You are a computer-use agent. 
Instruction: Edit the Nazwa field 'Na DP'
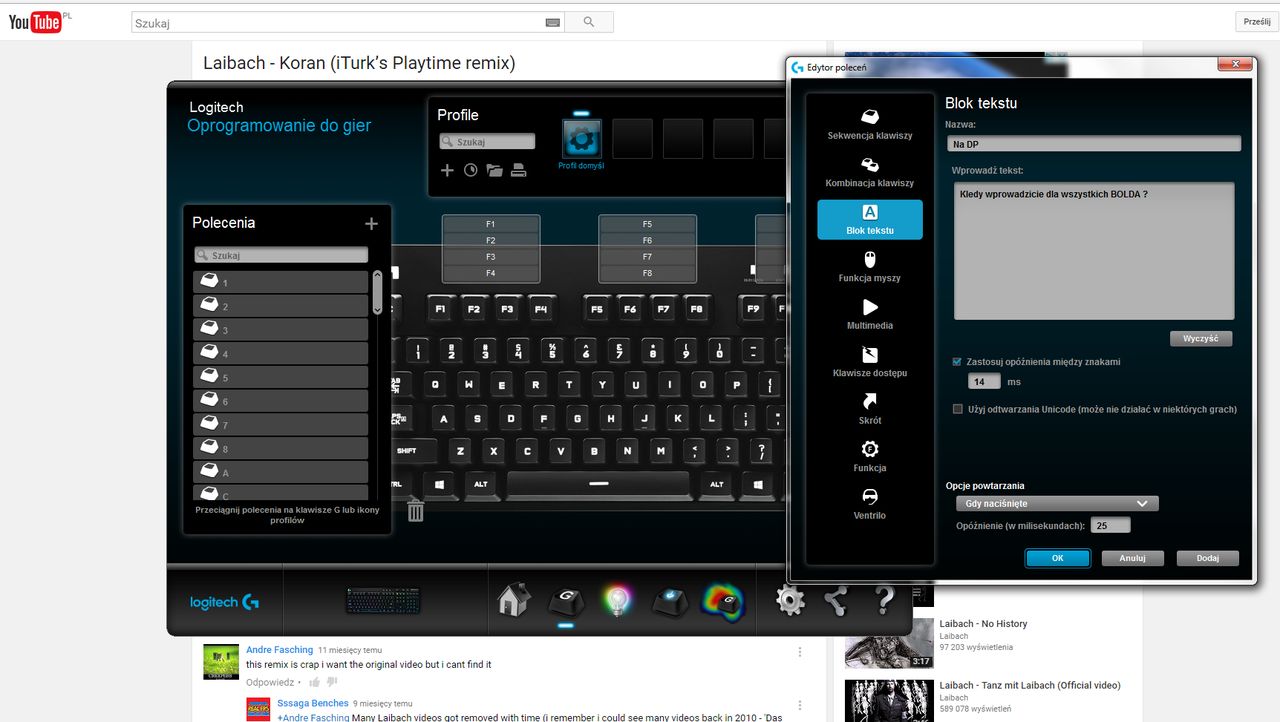point(1093,144)
